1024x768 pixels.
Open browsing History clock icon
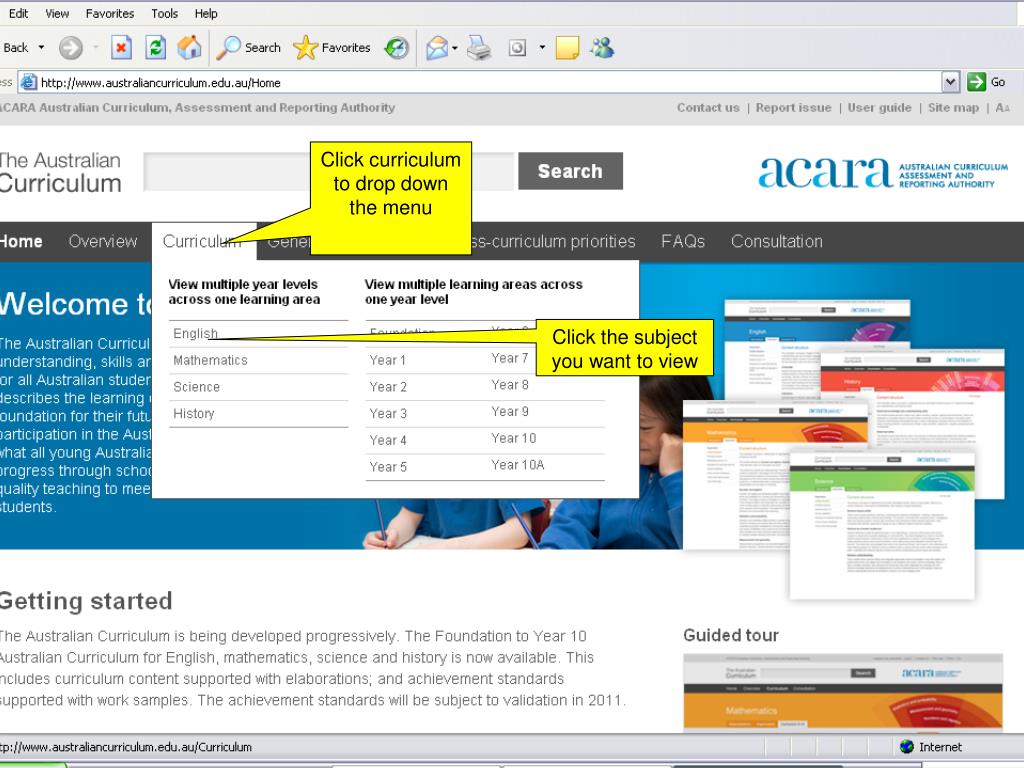pyautogui.click(x=396, y=48)
